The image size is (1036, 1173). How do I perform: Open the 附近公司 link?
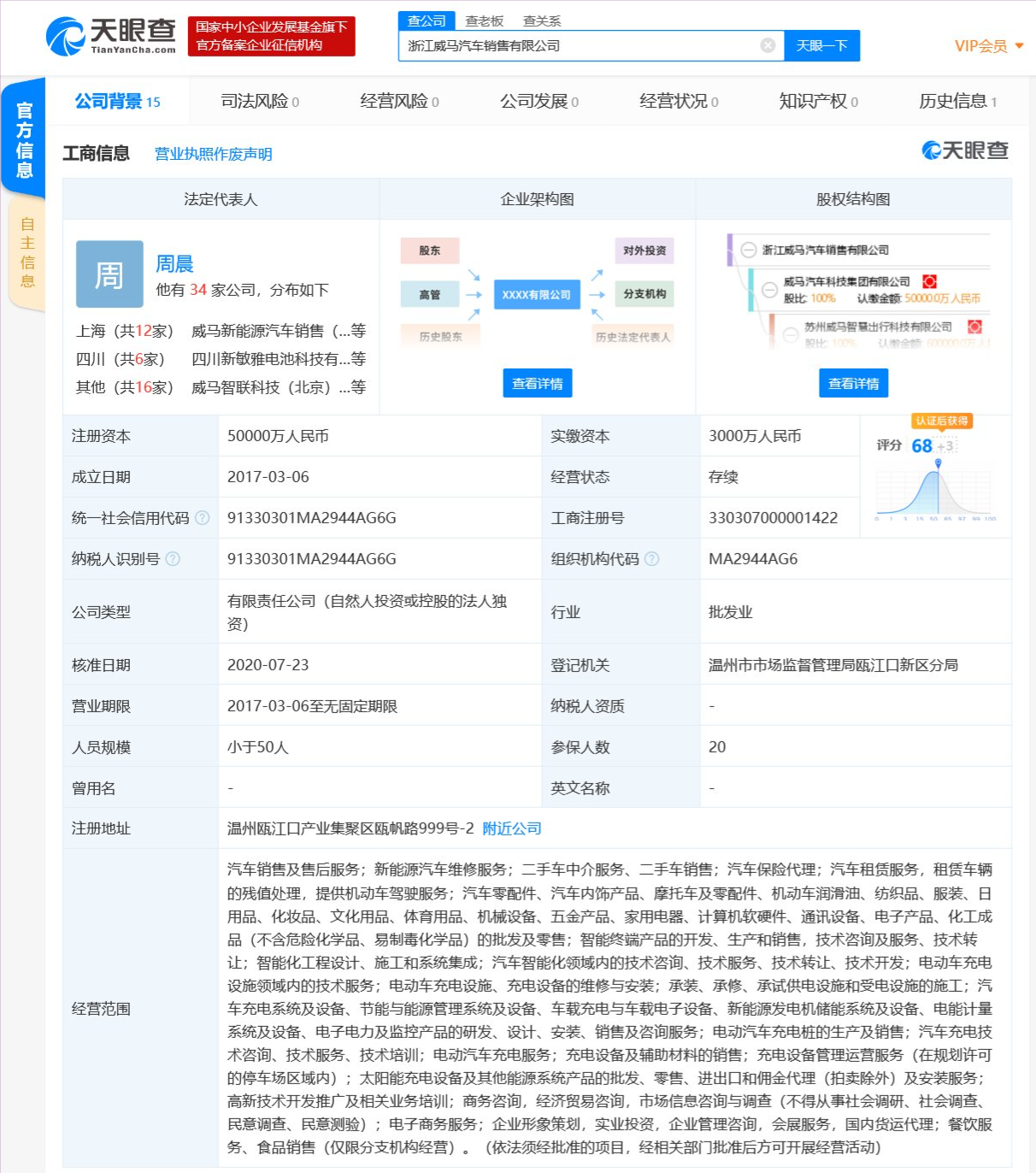tap(512, 828)
